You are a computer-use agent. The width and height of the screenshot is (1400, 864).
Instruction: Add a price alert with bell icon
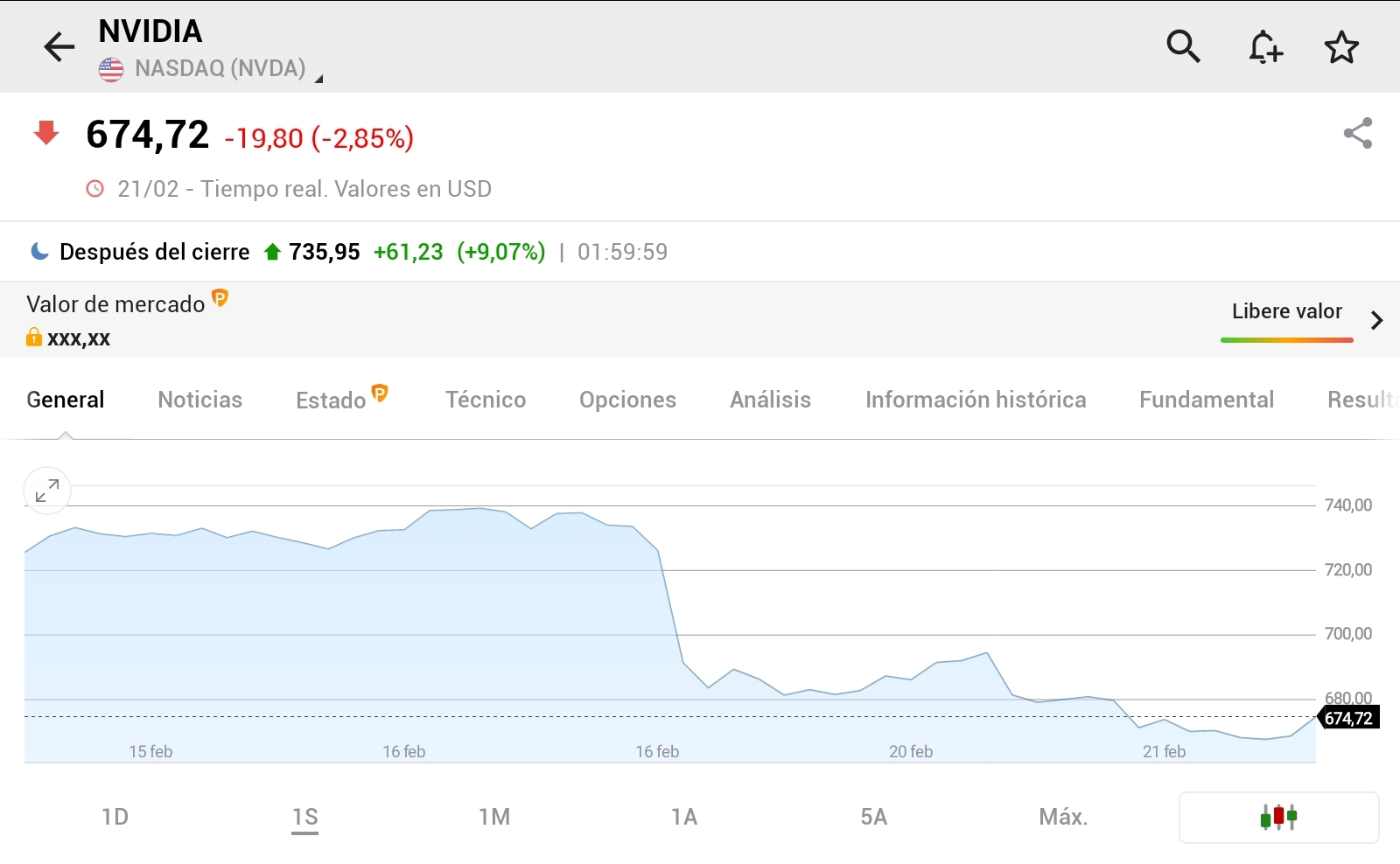click(x=1264, y=46)
